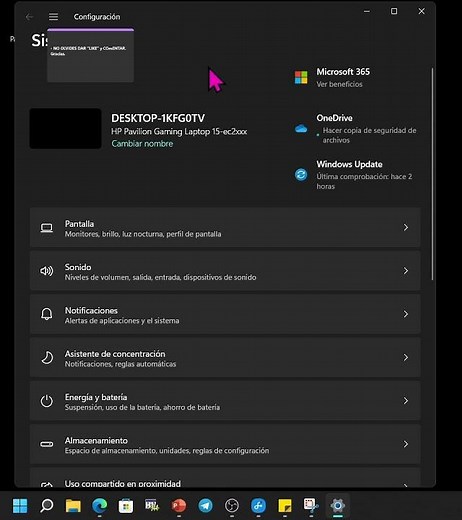This screenshot has width=462, height=520.
Task: Click the Microsoft 365 logo icon
Action: [301, 77]
